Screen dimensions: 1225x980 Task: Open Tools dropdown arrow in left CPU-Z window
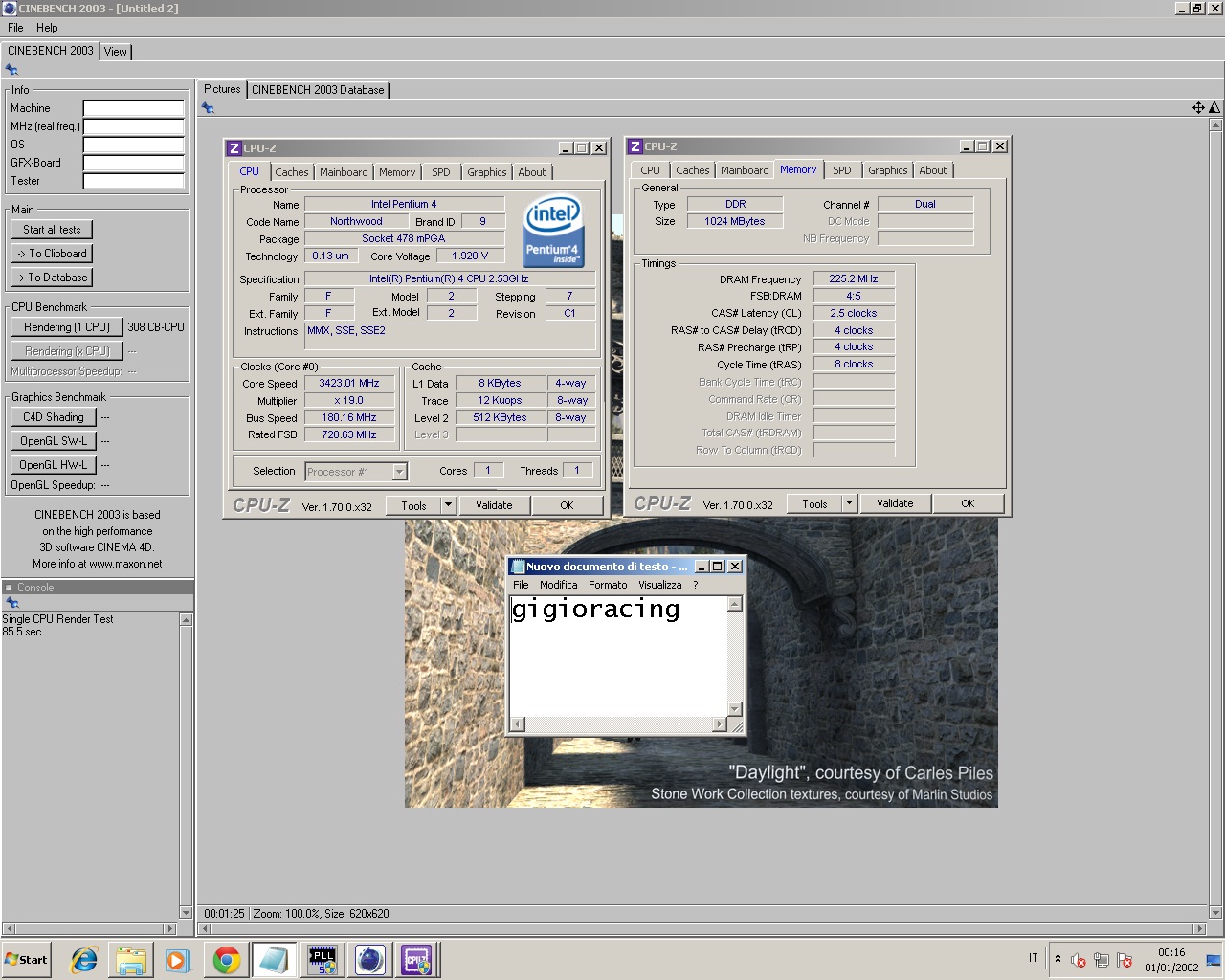pos(447,505)
